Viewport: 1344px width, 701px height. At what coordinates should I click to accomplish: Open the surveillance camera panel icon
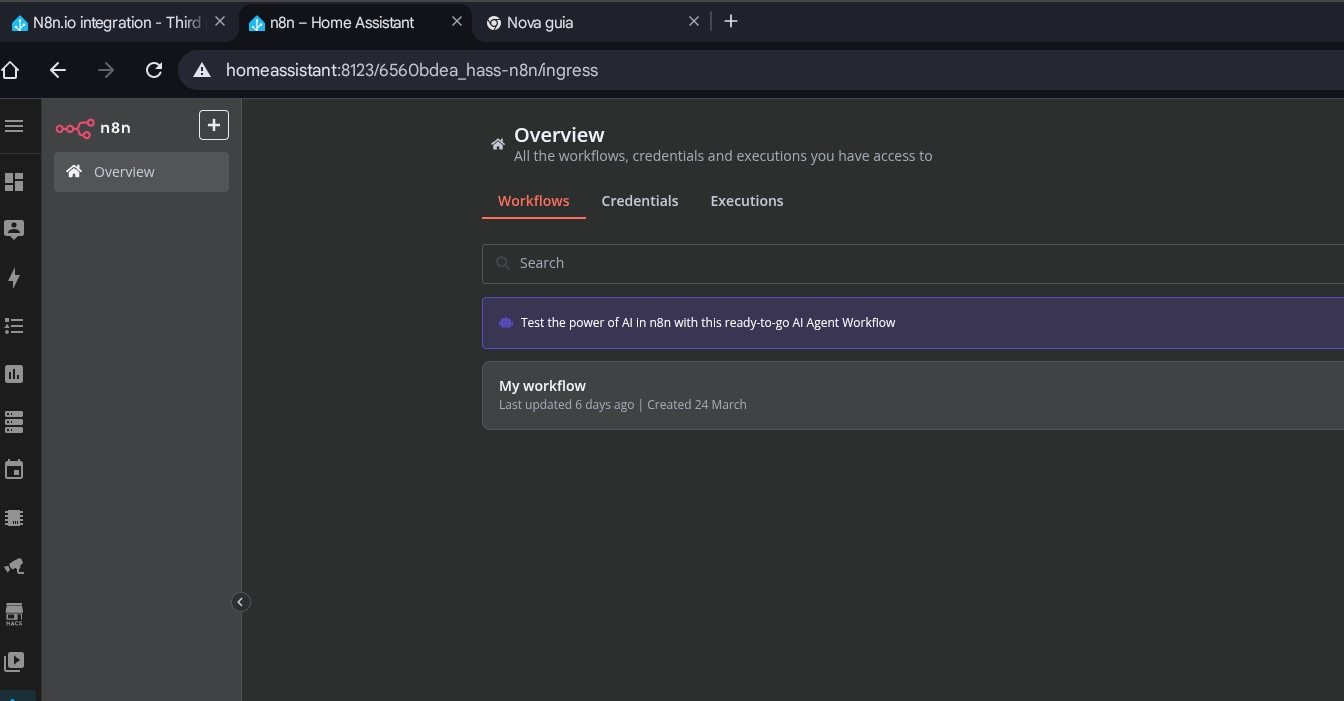(x=14, y=565)
